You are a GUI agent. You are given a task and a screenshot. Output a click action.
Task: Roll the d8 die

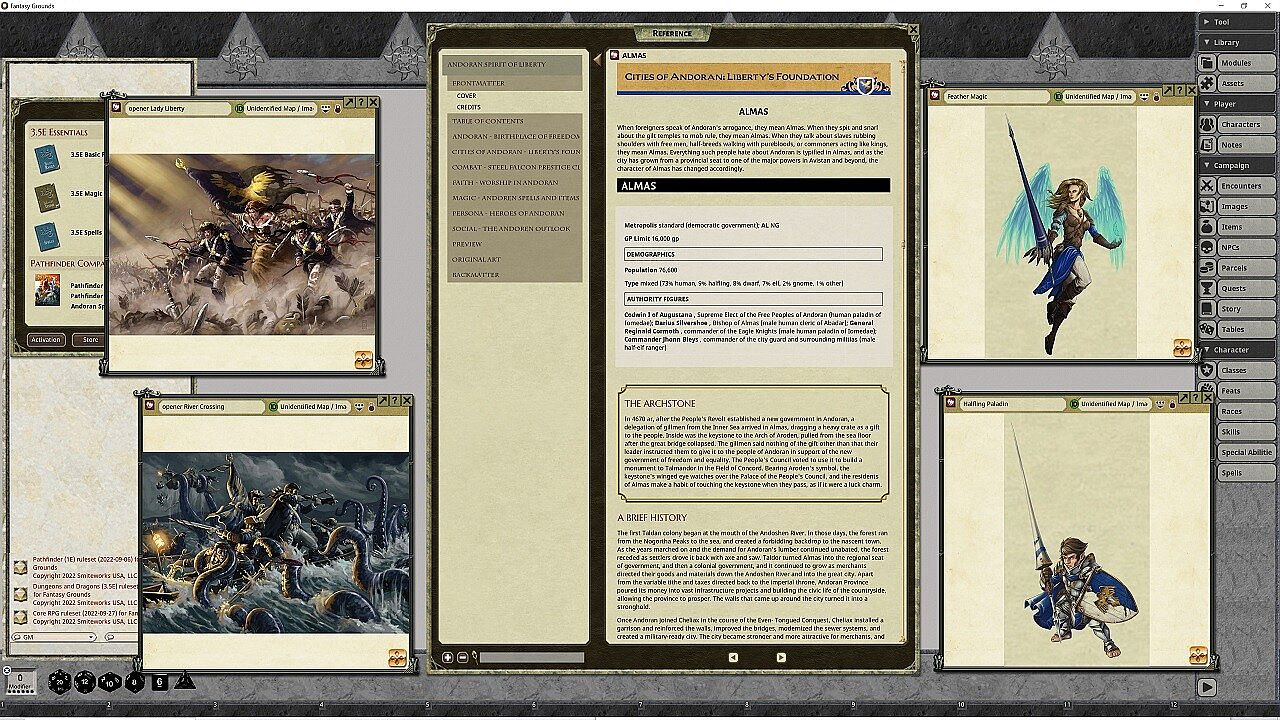point(135,682)
